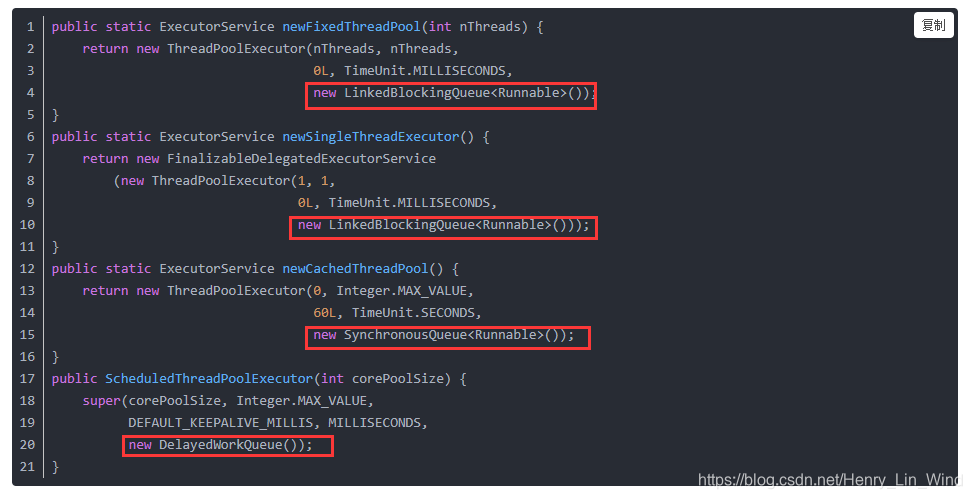Click newFixedThreadPool method name
Image resolution: width=972 pixels, height=499 pixels.
(x=352, y=27)
